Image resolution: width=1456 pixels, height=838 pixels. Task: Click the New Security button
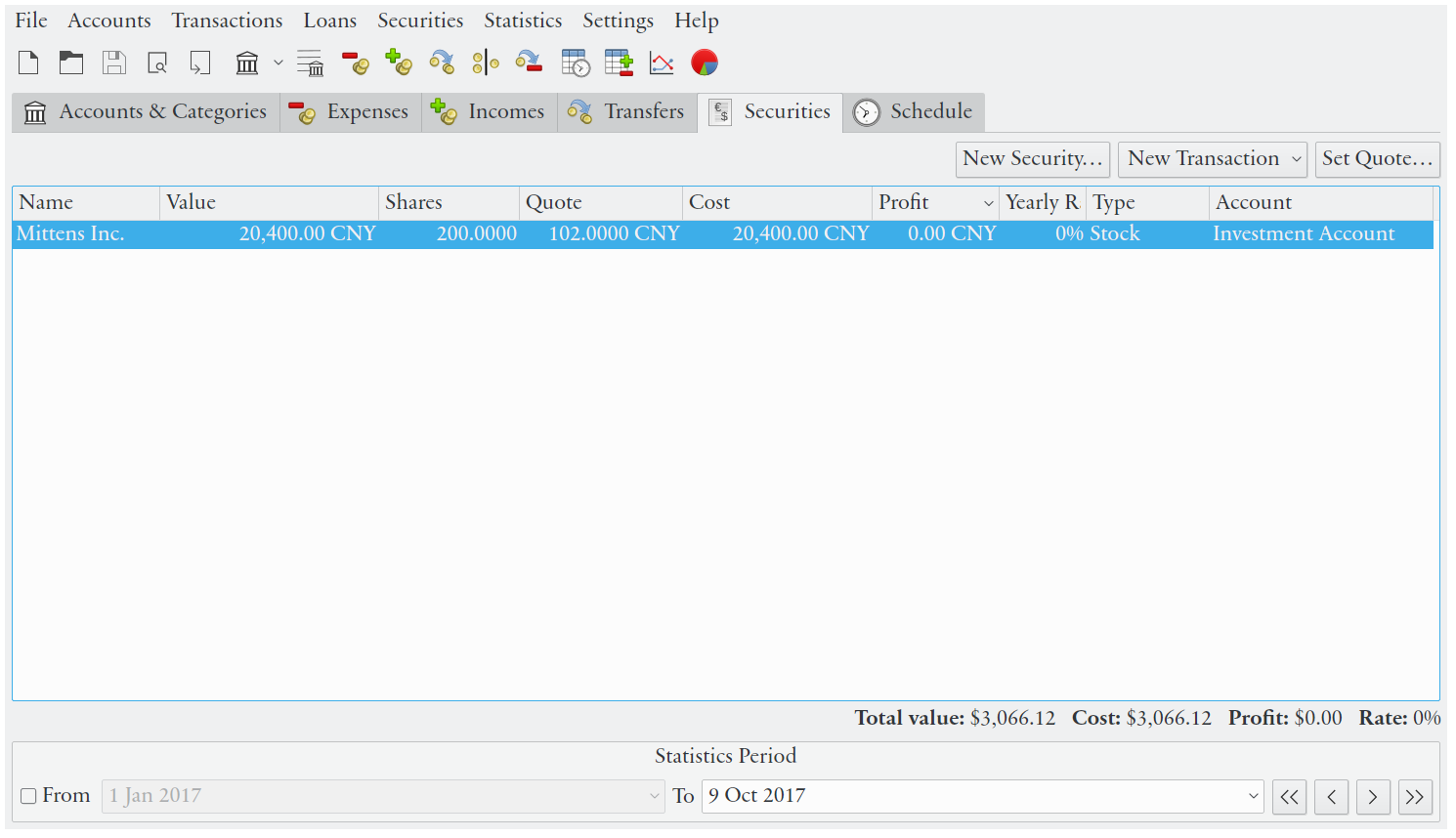point(1032,159)
